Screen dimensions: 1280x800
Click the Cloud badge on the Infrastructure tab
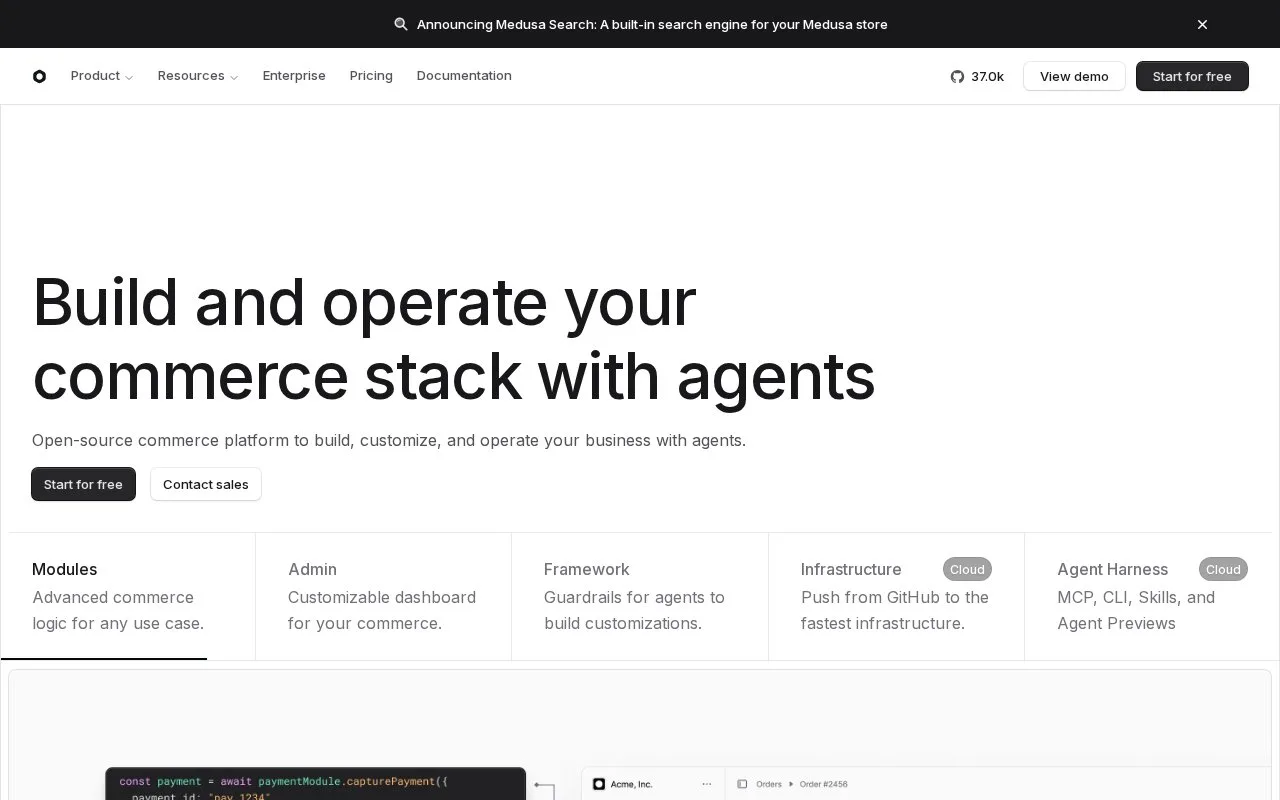pyautogui.click(x=967, y=569)
